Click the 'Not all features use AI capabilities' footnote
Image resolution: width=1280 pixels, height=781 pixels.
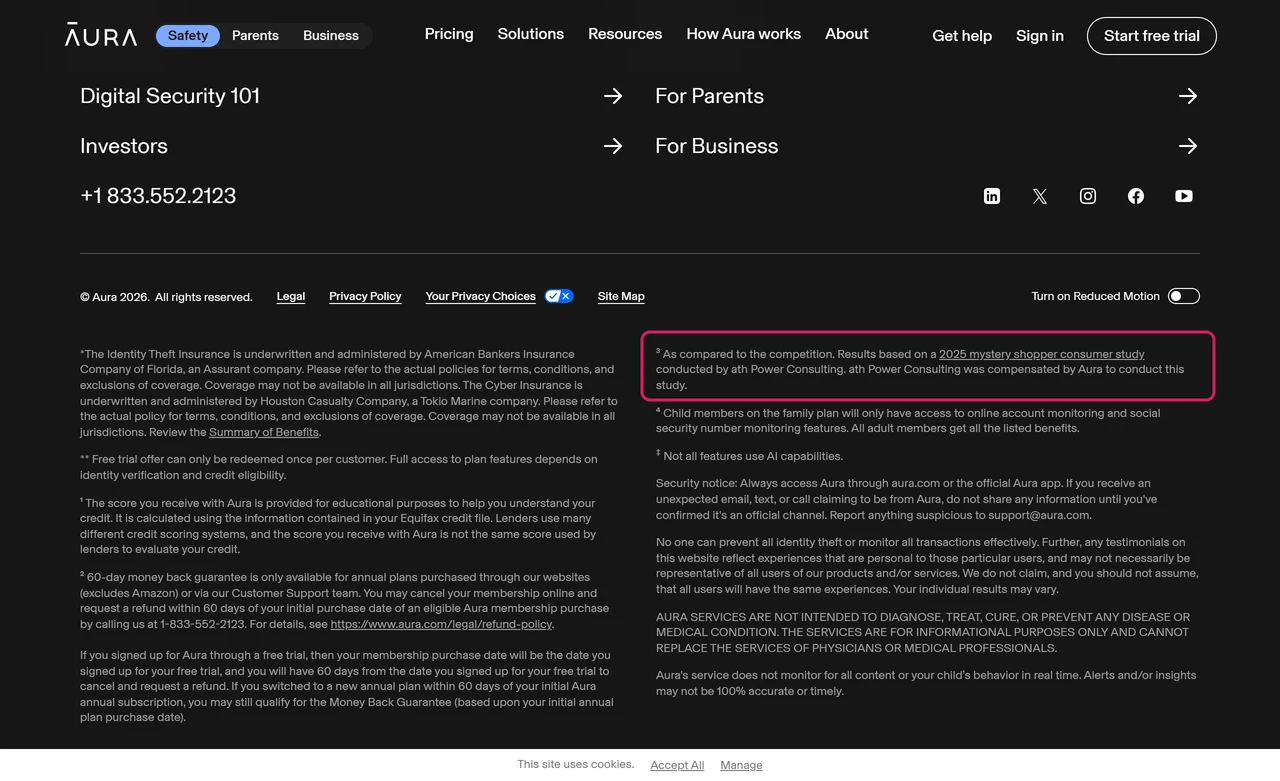(750, 456)
